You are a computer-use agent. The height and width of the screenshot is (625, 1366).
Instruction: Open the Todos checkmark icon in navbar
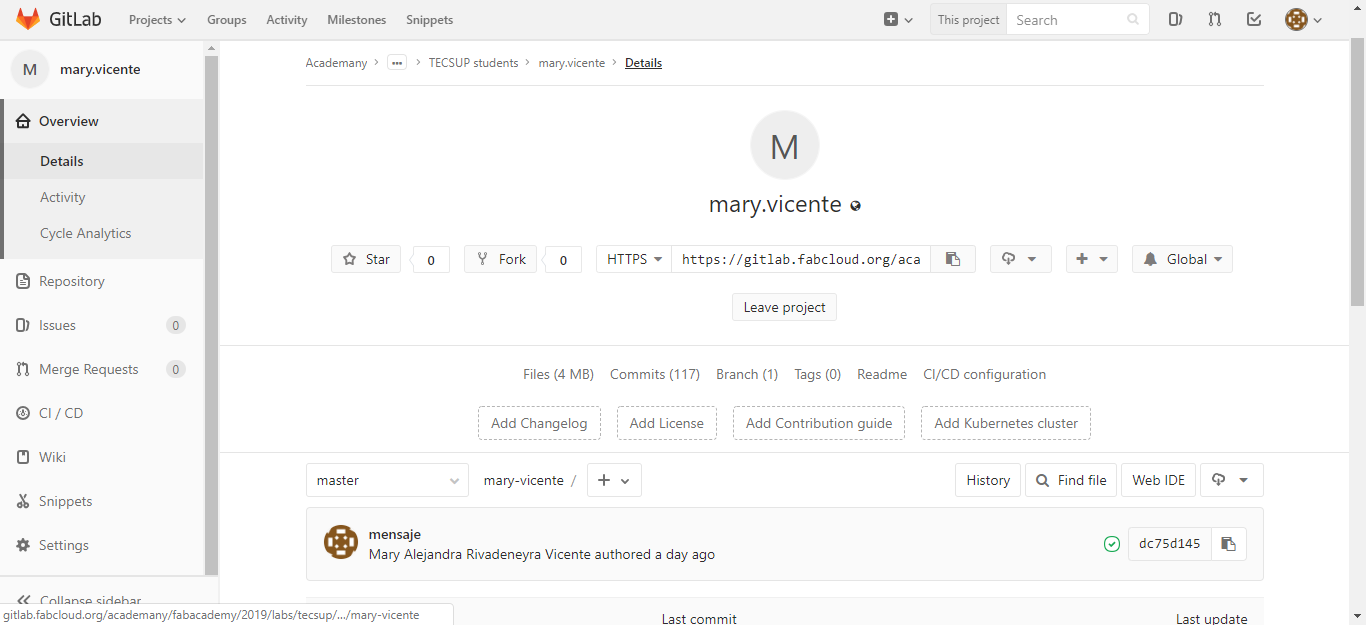pos(1254,19)
